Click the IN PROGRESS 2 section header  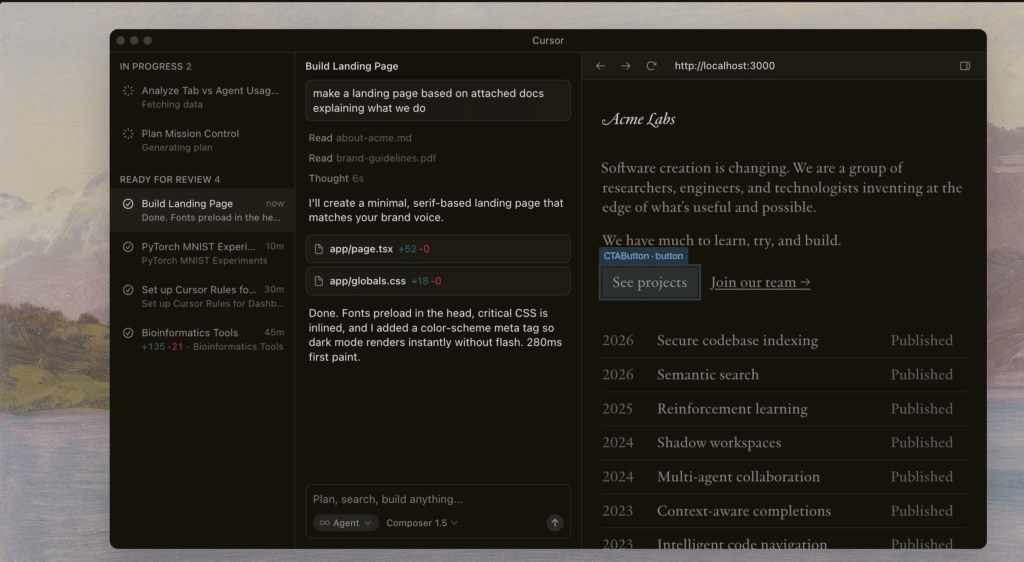(155, 67)
